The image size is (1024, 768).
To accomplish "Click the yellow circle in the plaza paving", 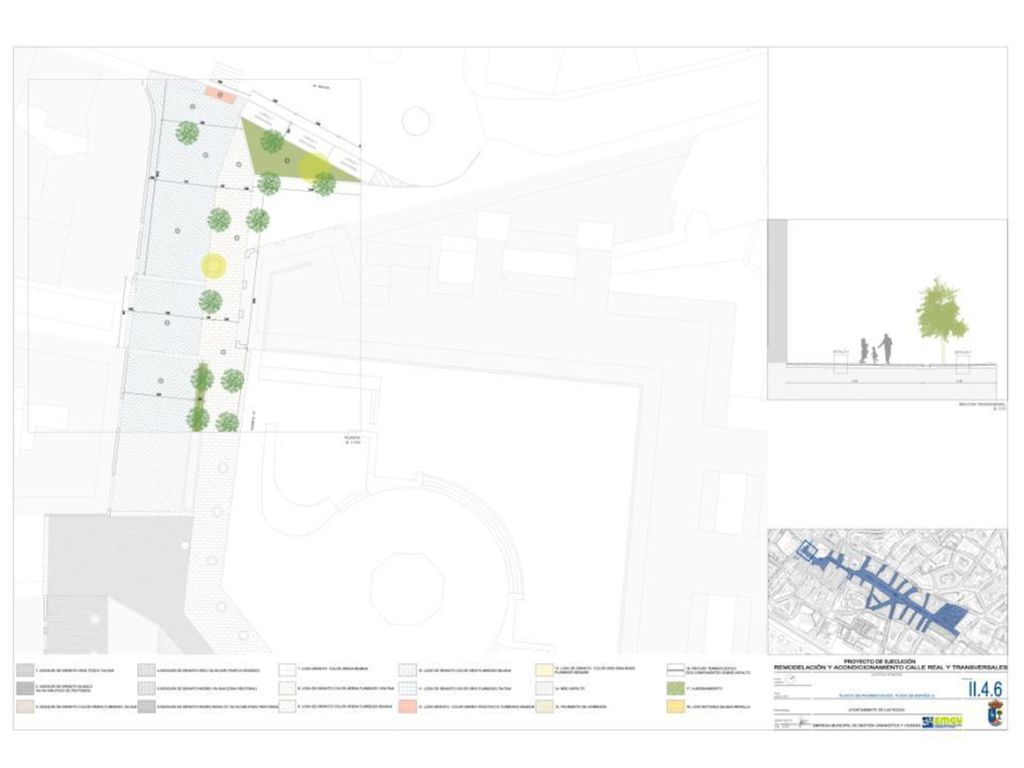I will click(214, 265).
